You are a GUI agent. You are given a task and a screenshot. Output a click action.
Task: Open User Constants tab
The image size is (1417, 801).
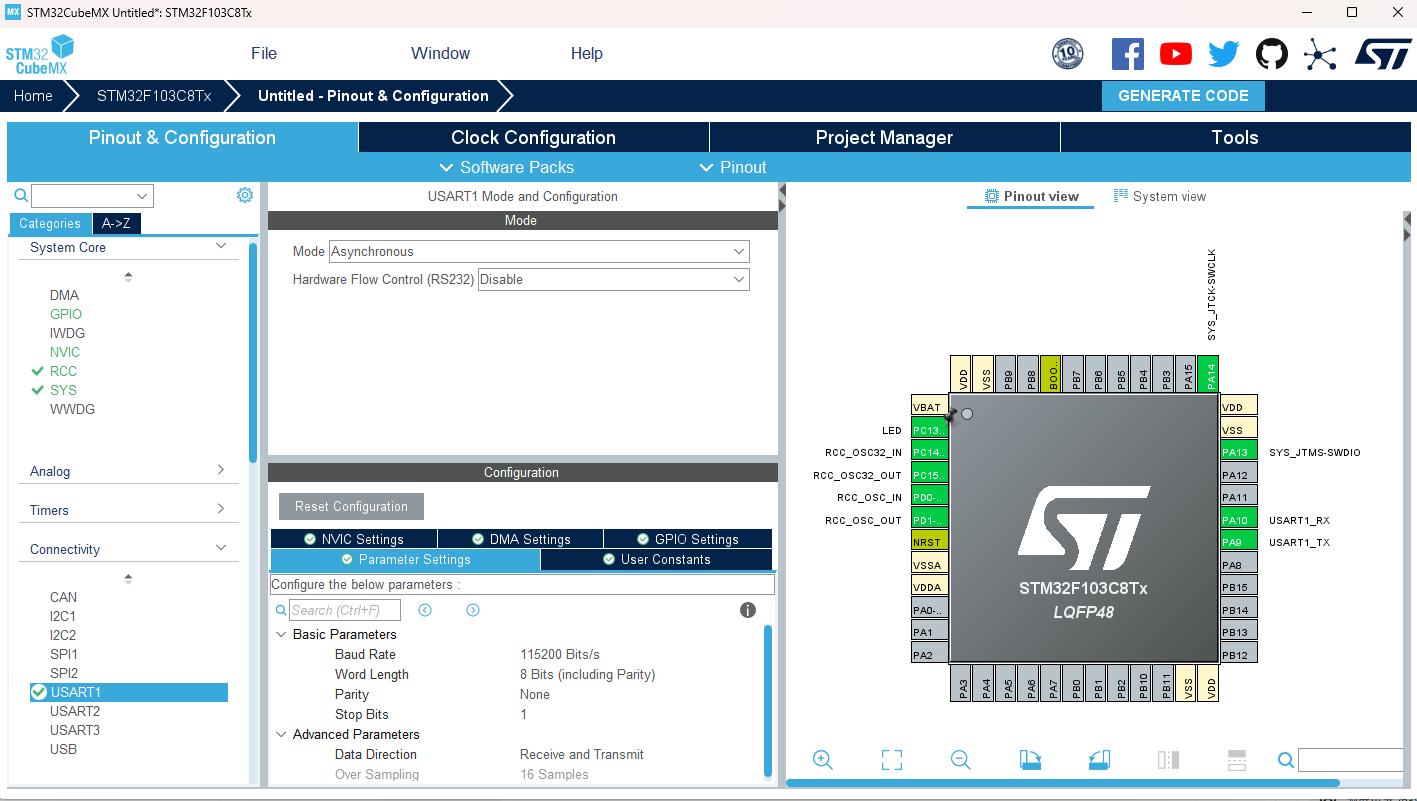(x=656, y=559)
